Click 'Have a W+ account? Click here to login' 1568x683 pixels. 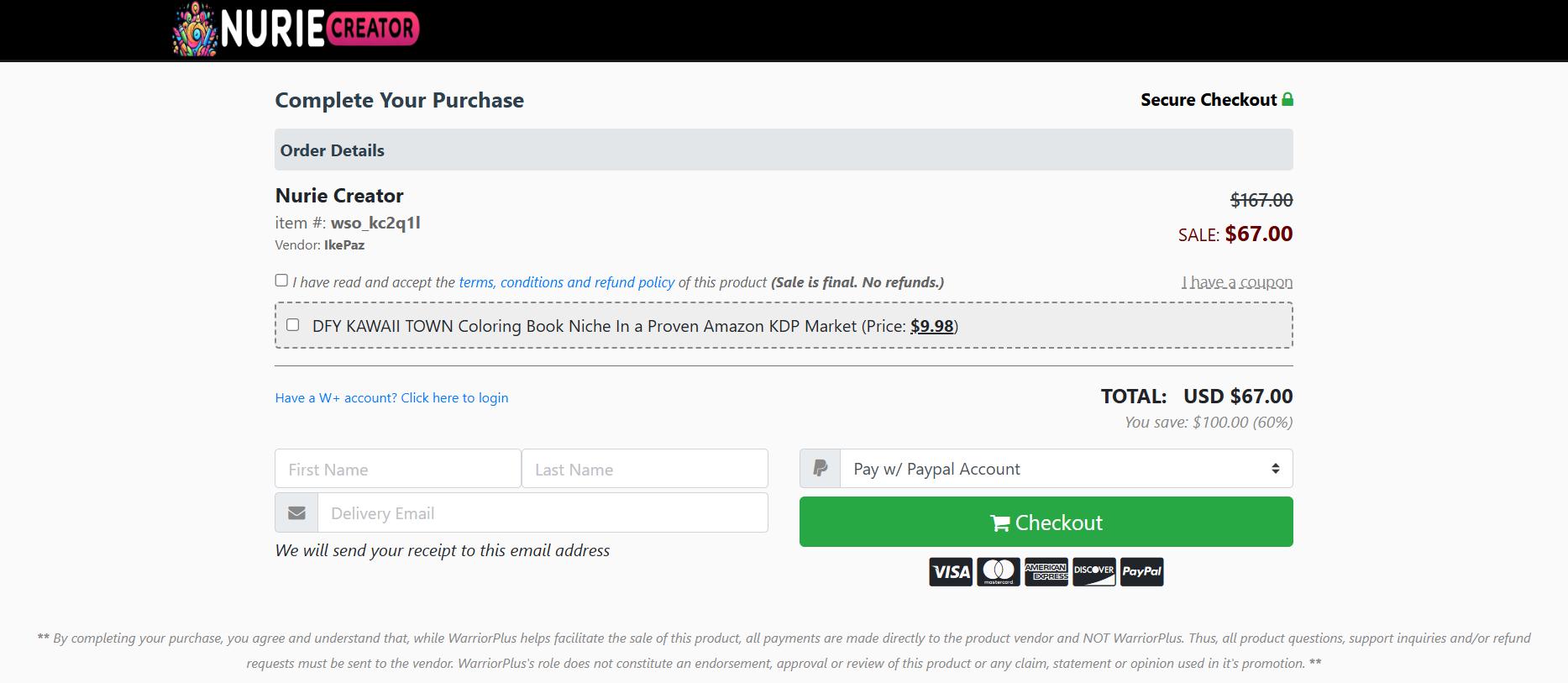[391, 397]
